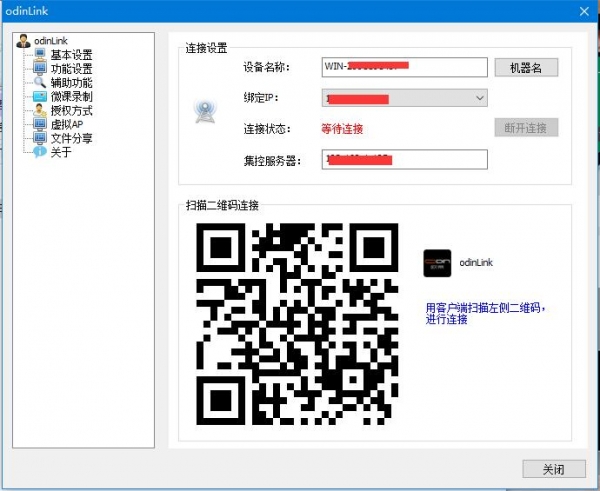Click the 辅助功能 magnifier icon
Viewport: 600px width, 491px height.
tap(40, 82)
